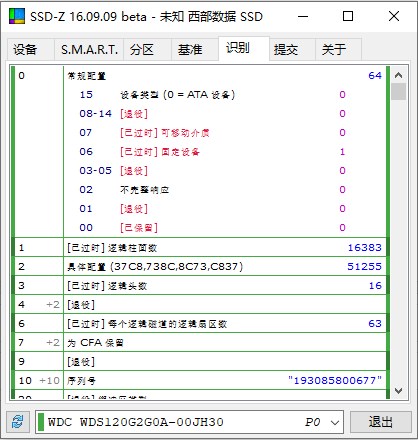This screenshot has width=418, height=440.
Task: Switch to the 设备 tab
Action: (25, 50)
